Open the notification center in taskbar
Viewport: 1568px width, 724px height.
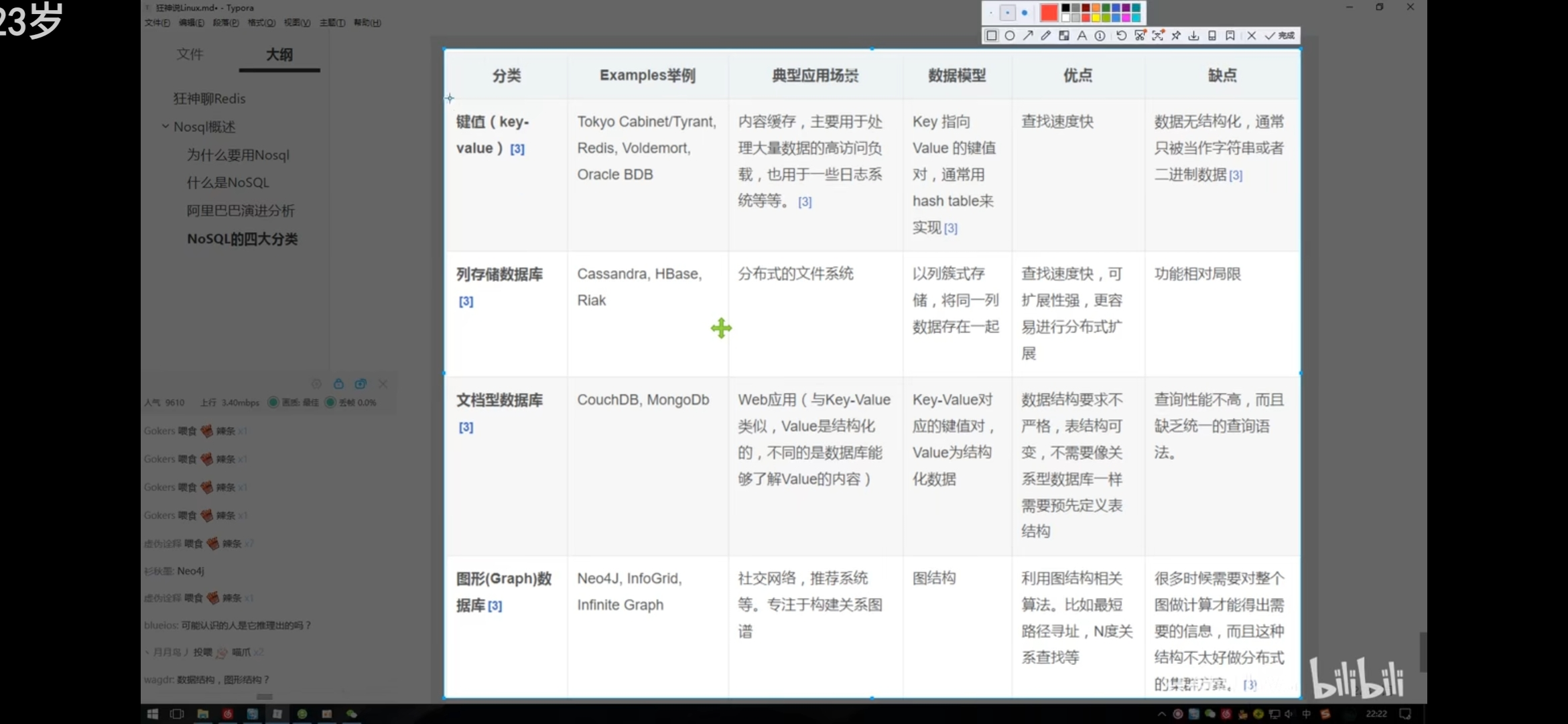1405,714
